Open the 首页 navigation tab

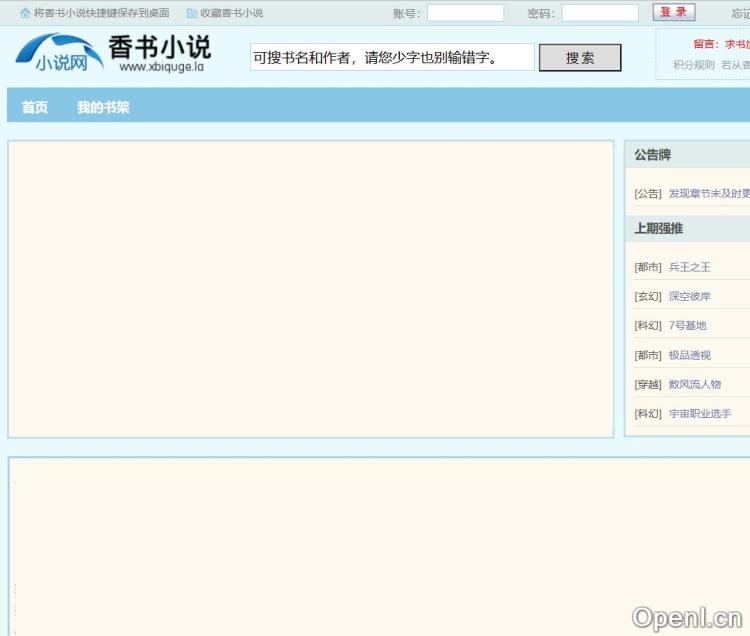pos(35,107)
